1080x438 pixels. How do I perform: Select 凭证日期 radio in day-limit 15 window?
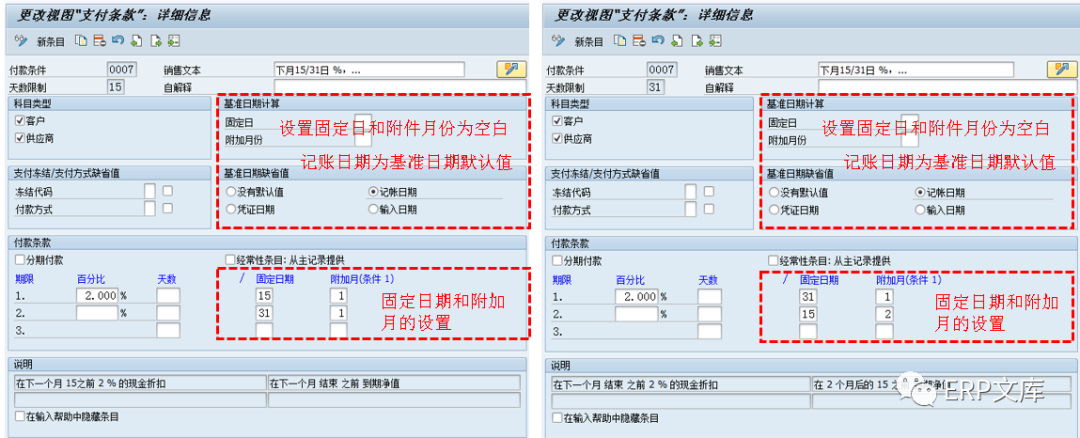229,209
